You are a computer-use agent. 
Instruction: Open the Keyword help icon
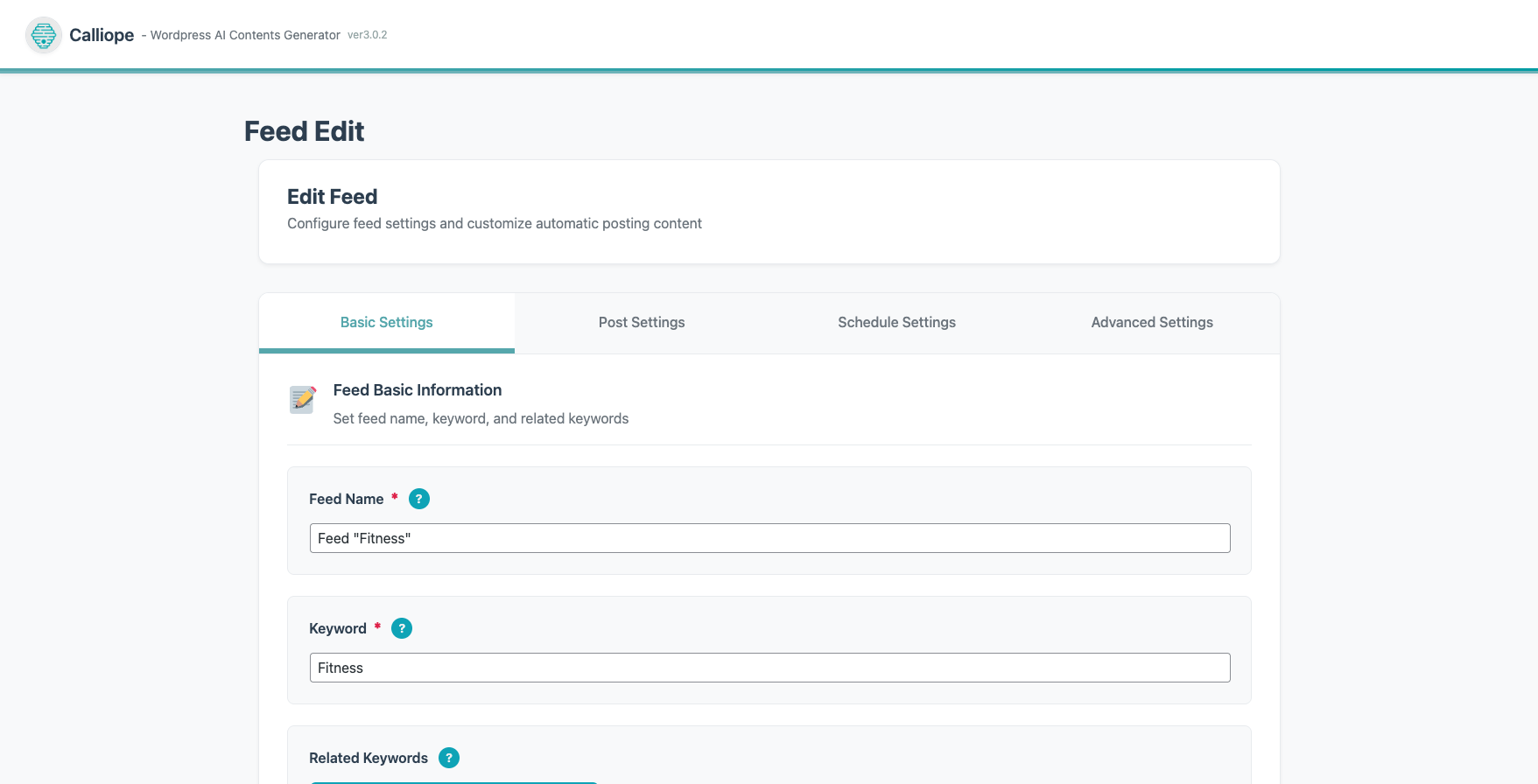pyautogui.click(x=402, y=628)
